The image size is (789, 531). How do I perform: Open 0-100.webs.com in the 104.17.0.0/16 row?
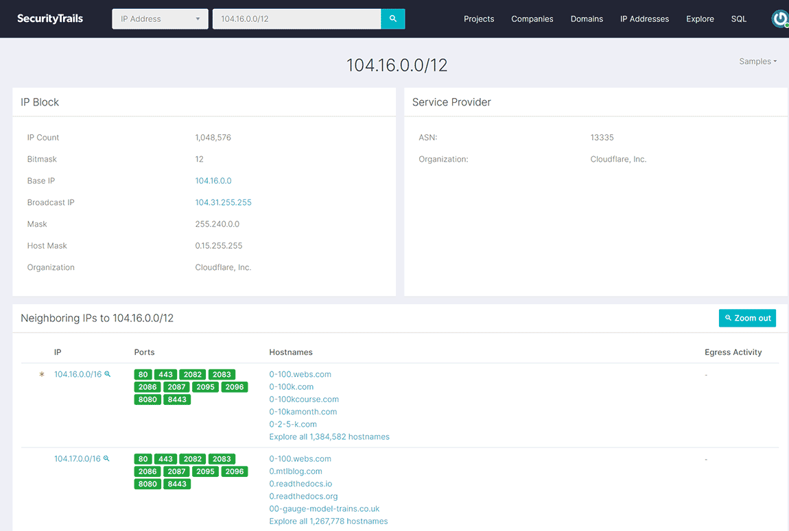coord(300,459)
